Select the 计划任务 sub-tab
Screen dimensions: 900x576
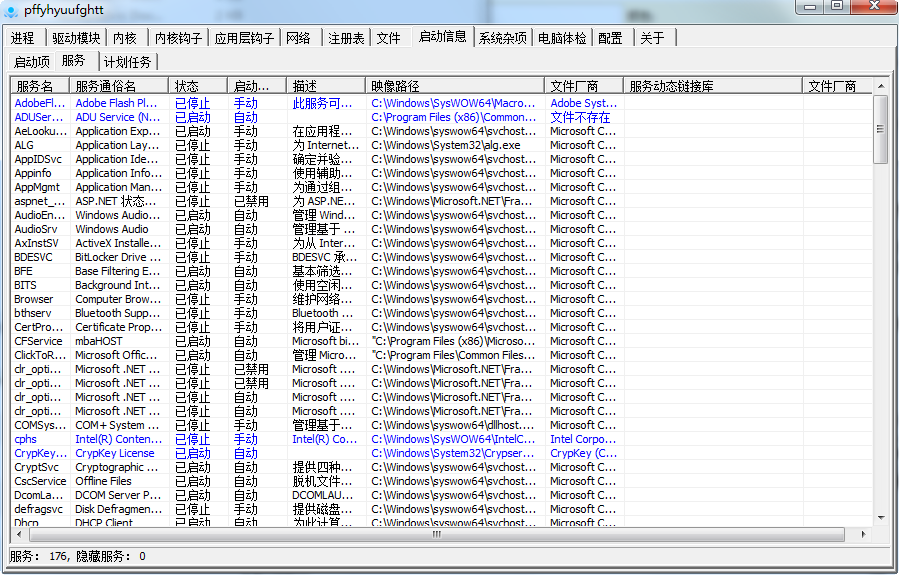tap(128, 62)
